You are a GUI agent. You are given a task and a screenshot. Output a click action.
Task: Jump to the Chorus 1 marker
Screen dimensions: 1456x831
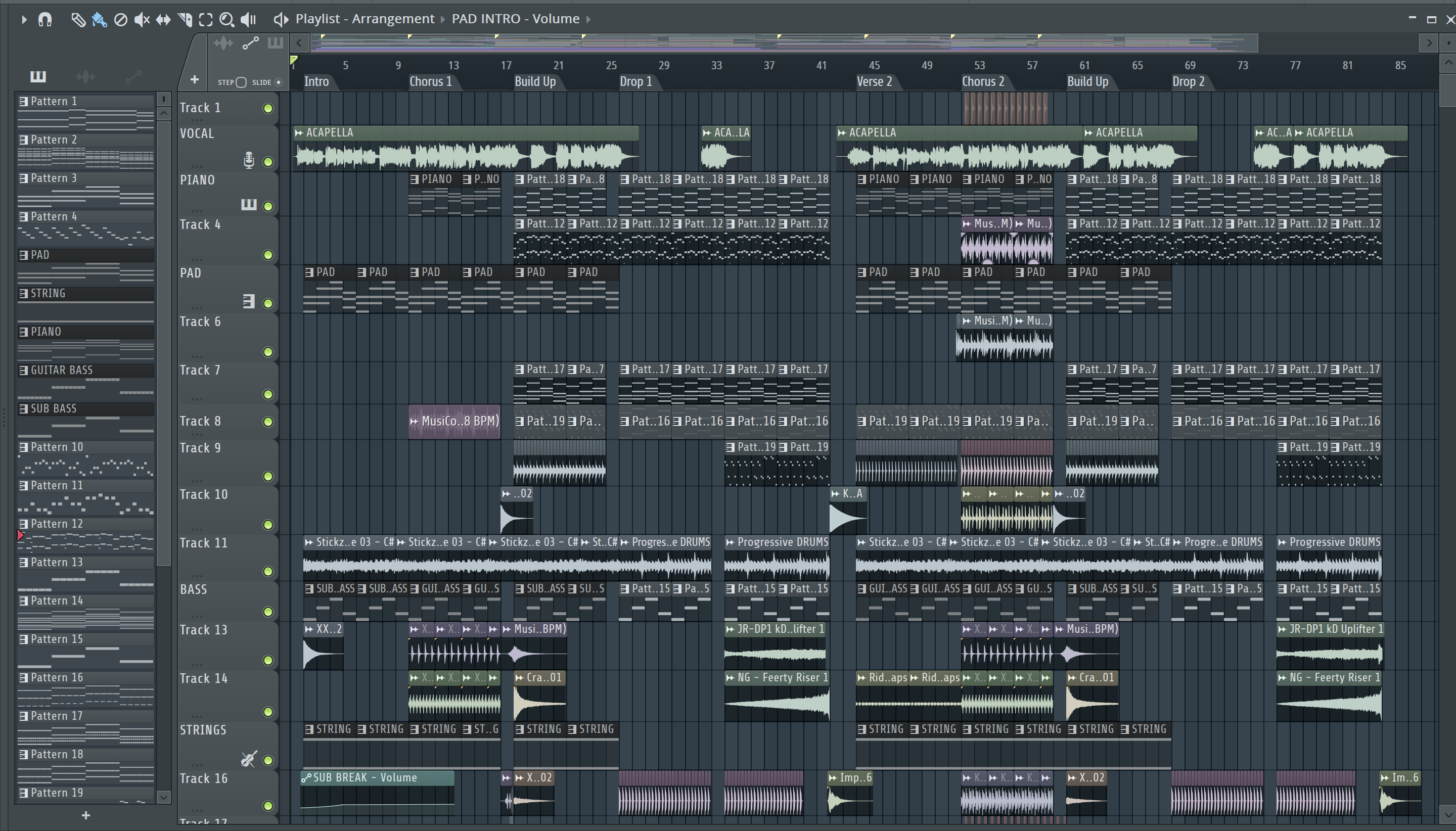[430, 81]
